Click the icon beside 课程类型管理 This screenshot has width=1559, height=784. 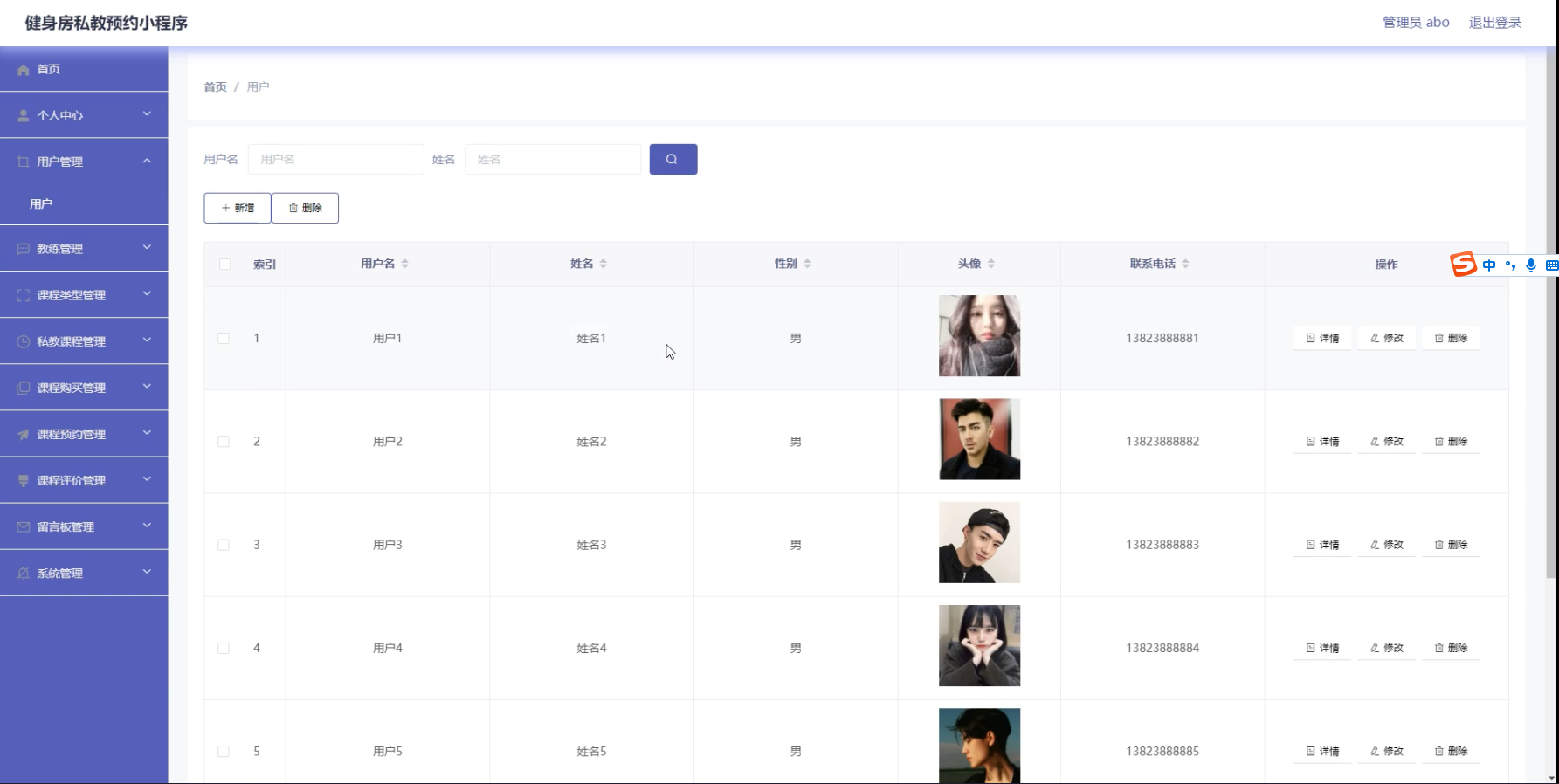click(x=24, y=295)
